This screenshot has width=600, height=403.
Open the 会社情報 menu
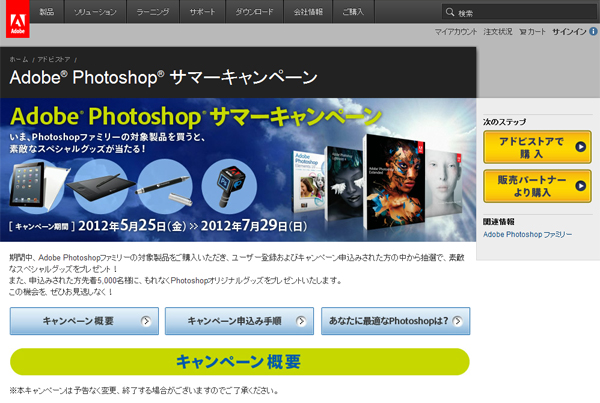pyautogui.click(x=308, y=12)
